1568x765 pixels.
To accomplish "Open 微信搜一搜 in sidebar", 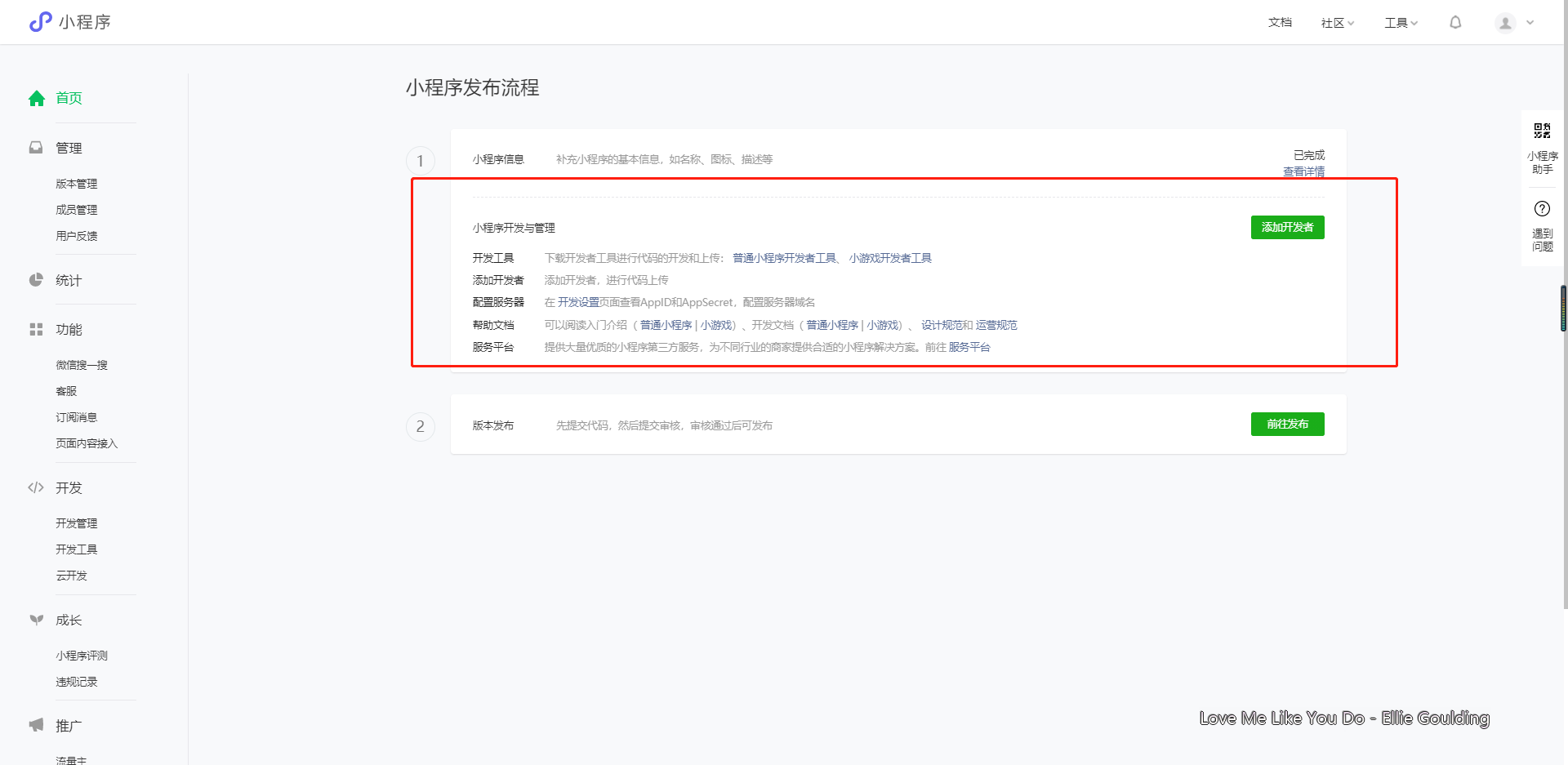I will click(x=82, y=365).
